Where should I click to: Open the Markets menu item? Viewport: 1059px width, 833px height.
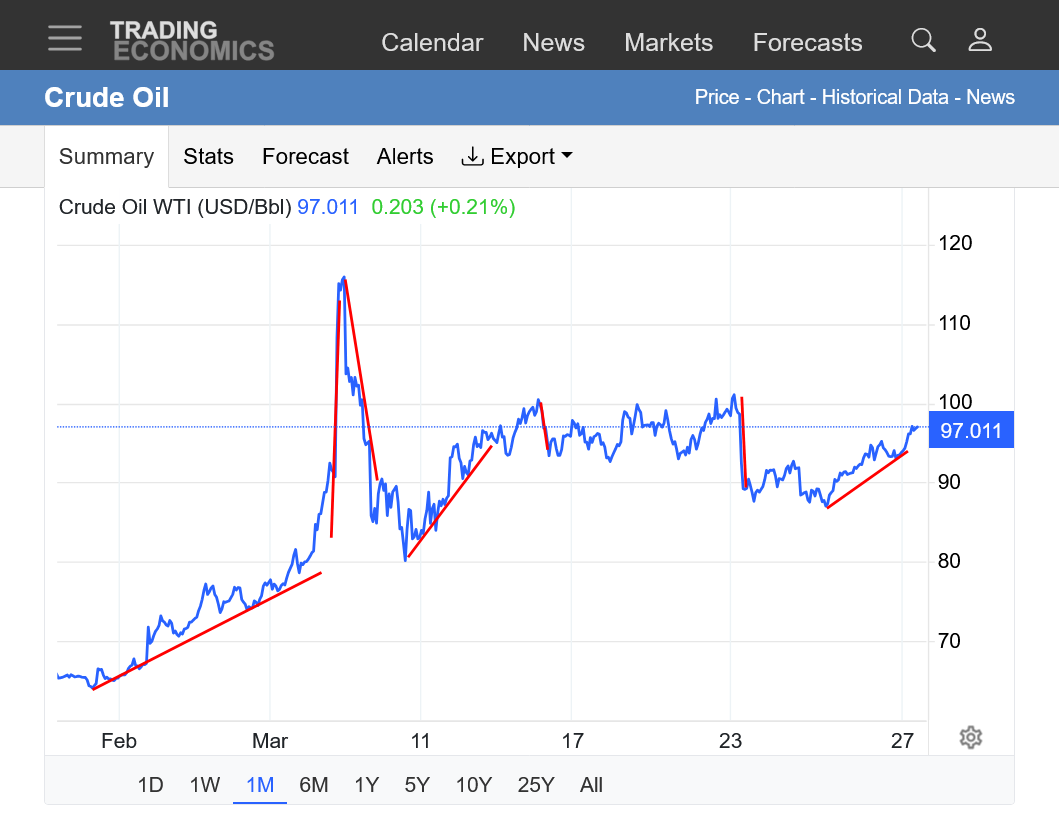668,43
